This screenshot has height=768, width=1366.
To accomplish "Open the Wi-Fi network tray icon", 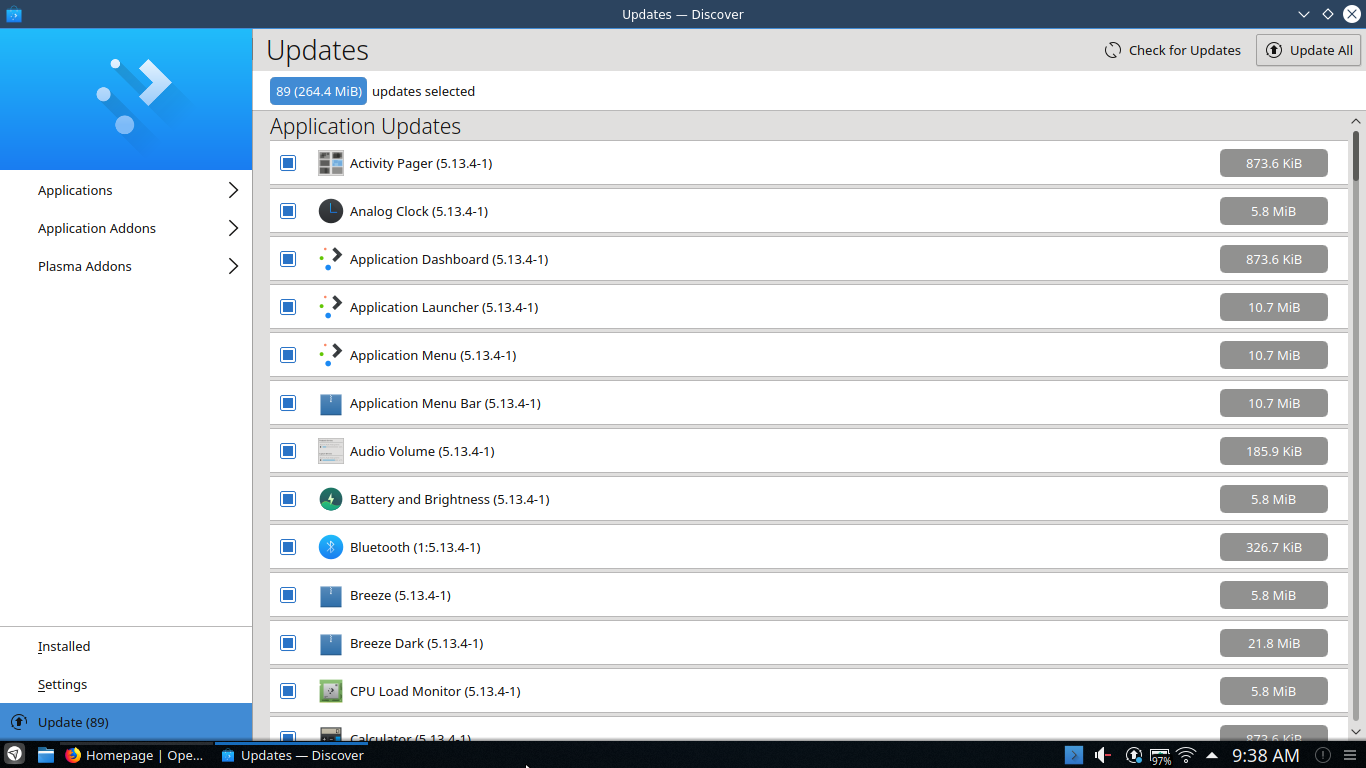I will pos(1186,755).
